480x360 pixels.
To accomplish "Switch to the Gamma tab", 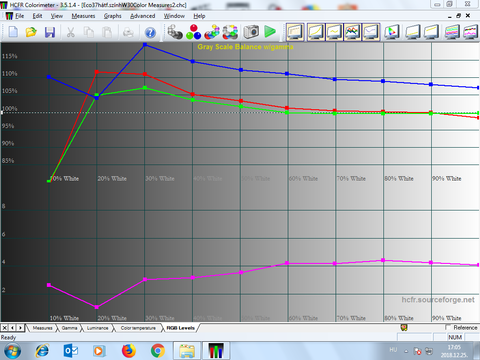I will pyautogui.click(x=69, y=328).
